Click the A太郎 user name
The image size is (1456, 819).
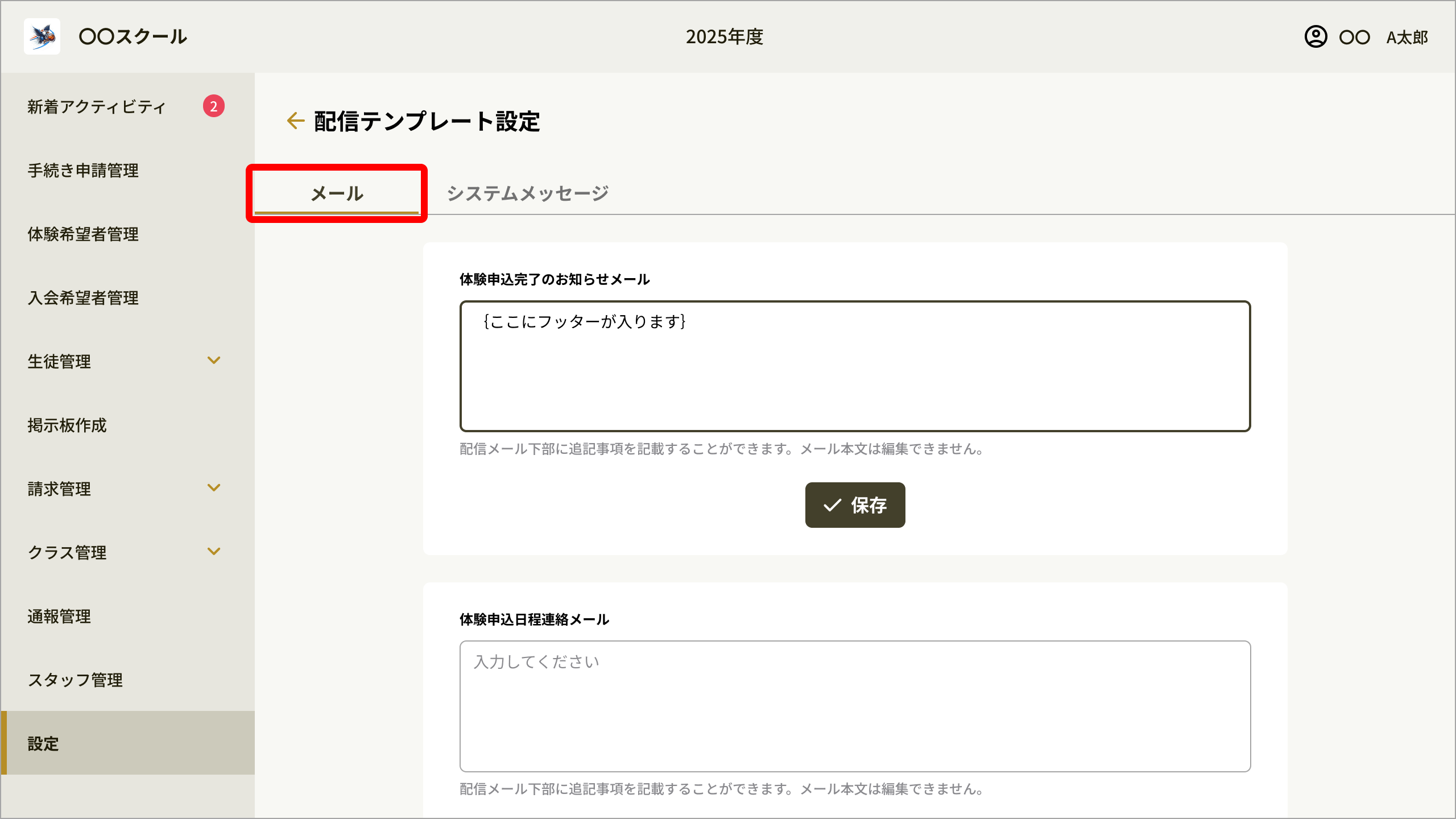coord(1407,38)
